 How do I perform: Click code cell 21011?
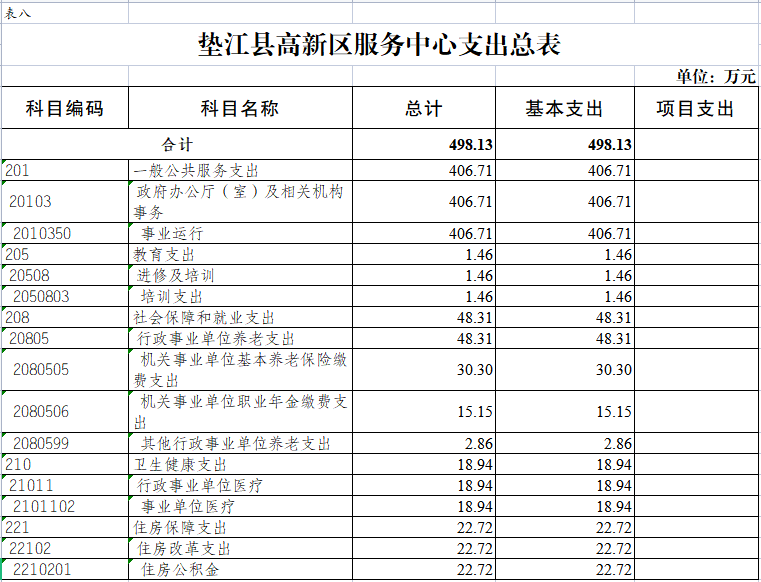pos(65,485)
